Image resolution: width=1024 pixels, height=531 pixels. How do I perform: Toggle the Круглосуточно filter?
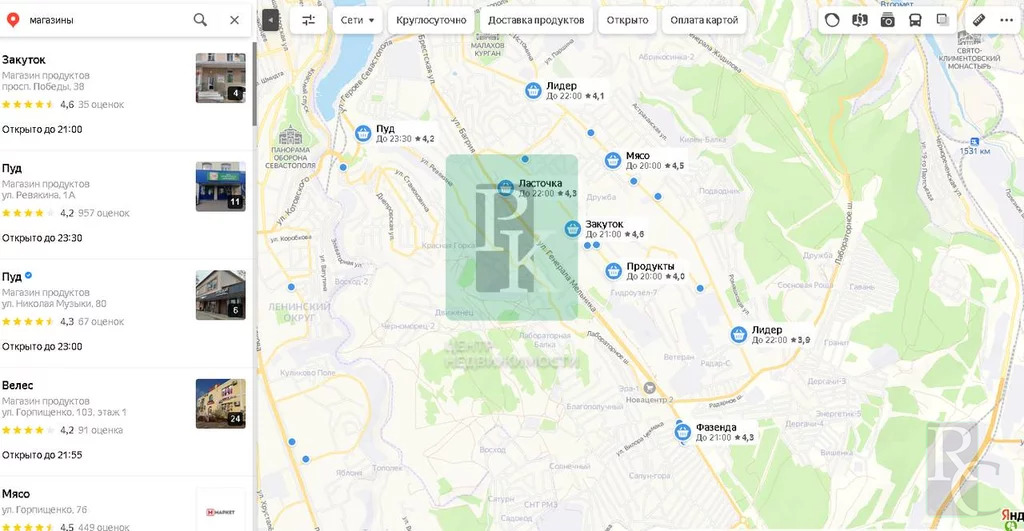point(431,20)
